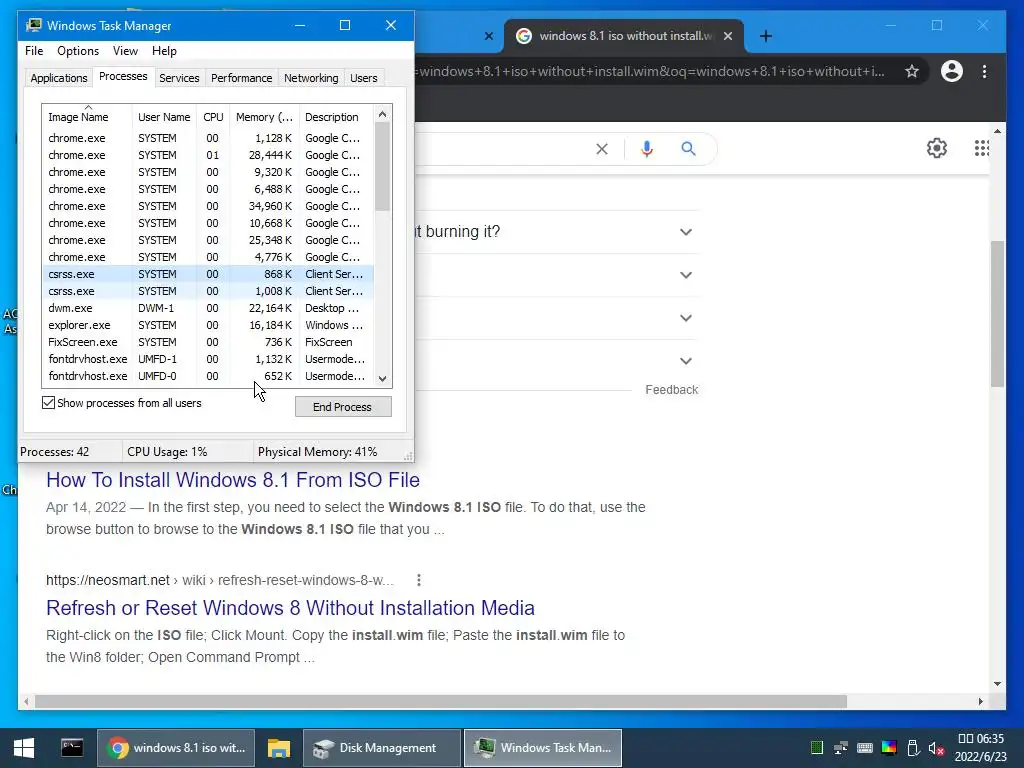Open the Chrome profile avatar icon

(x=952, y=71)
